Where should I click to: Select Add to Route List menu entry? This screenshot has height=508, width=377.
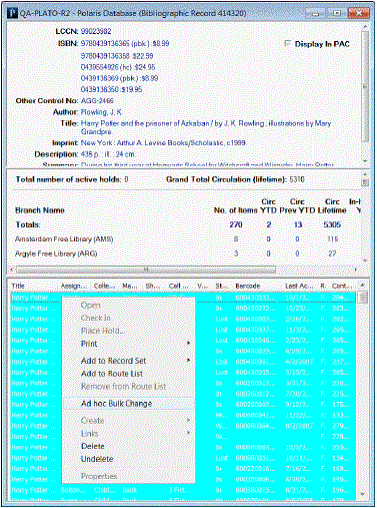[x=112, y=374]
